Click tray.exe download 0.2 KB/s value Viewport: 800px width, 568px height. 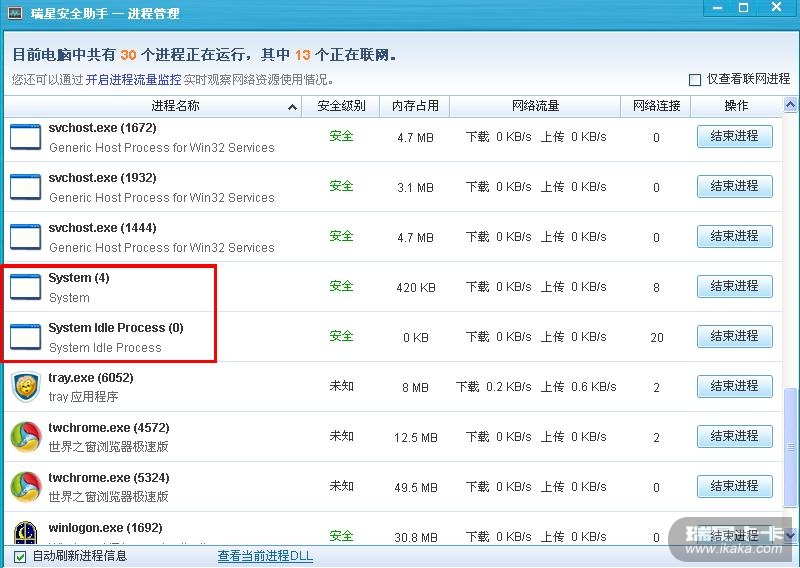point(508,387)
